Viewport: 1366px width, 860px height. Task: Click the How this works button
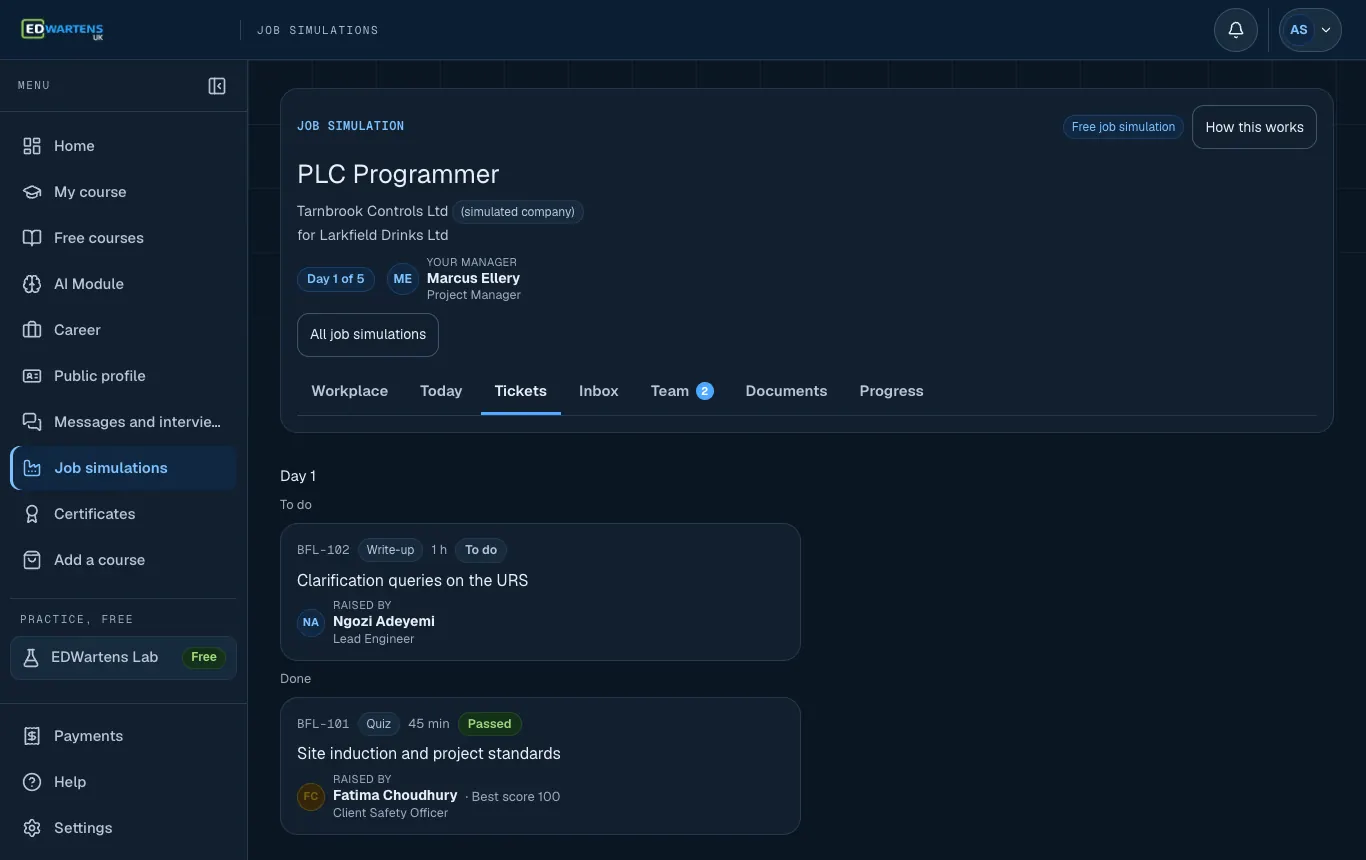coord(1254,127)
